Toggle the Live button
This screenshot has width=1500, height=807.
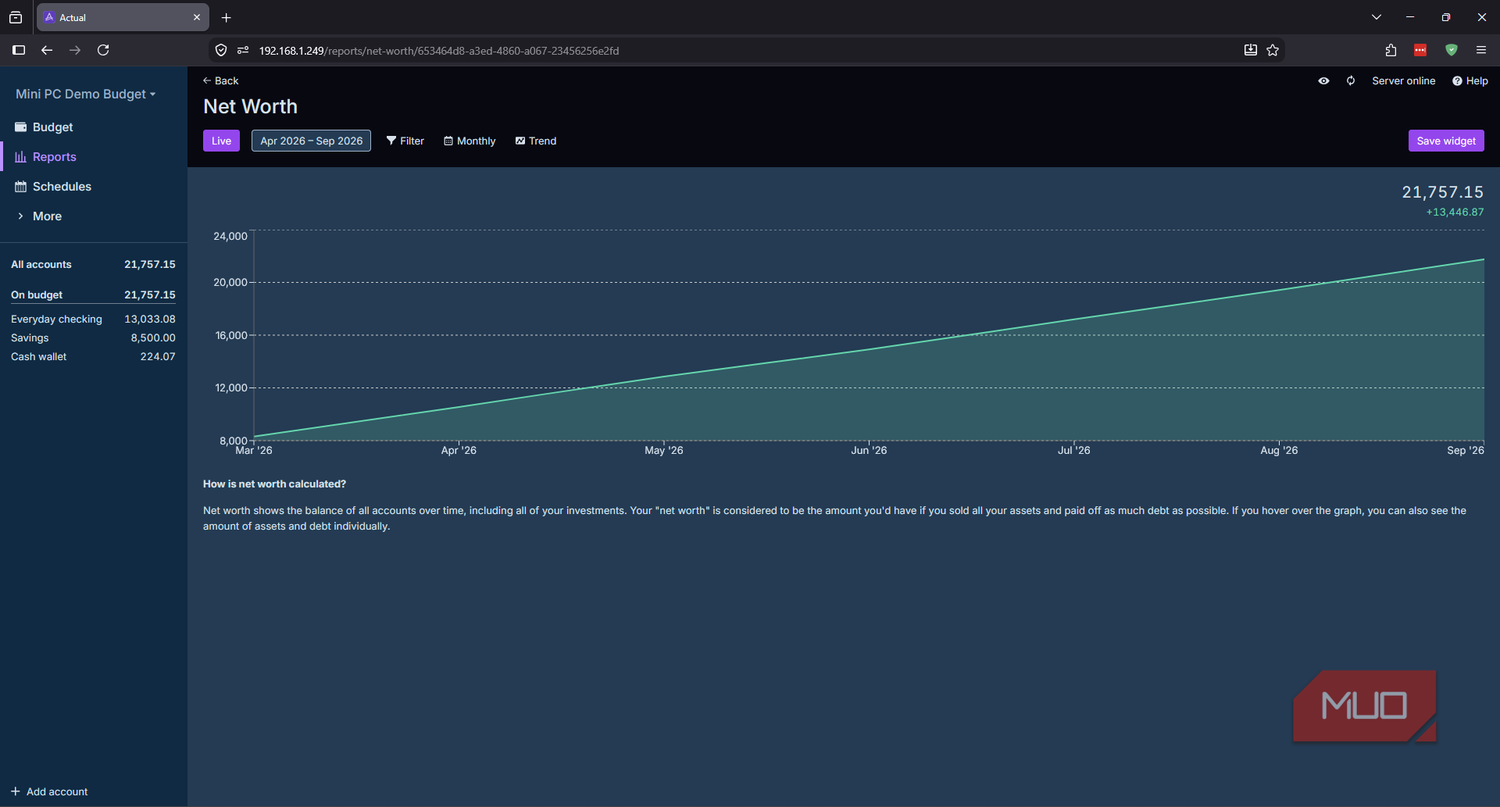click(x=221, y=141)
